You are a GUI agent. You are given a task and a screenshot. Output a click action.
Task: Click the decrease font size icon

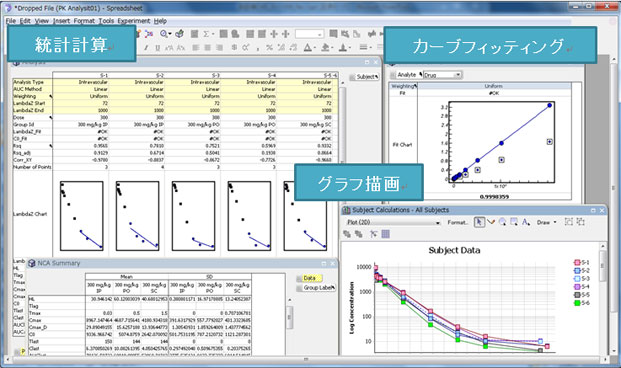pyautogui.click(x=181, y=48)
